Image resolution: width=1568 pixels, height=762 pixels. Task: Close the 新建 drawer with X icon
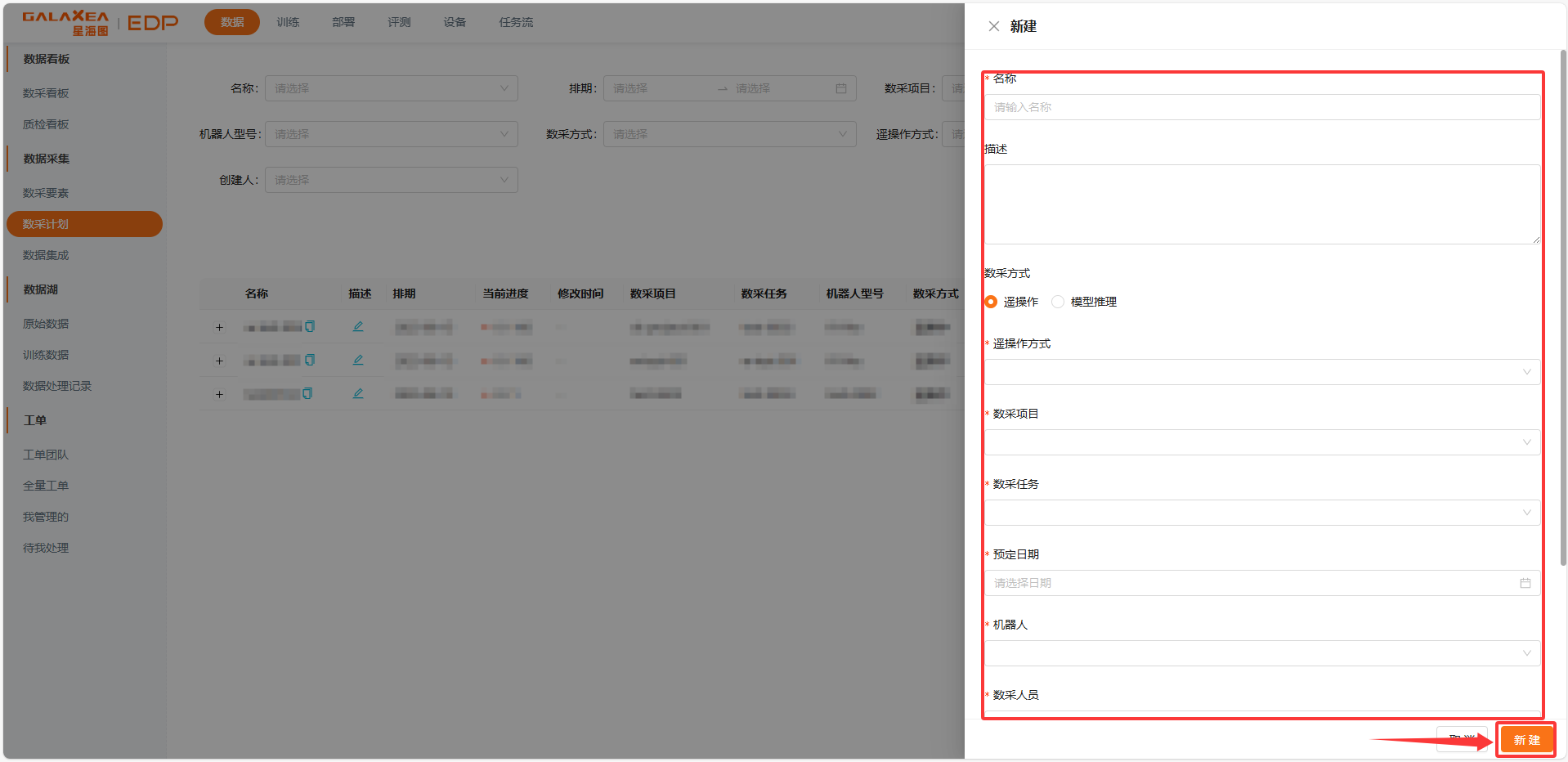(993, 26)
